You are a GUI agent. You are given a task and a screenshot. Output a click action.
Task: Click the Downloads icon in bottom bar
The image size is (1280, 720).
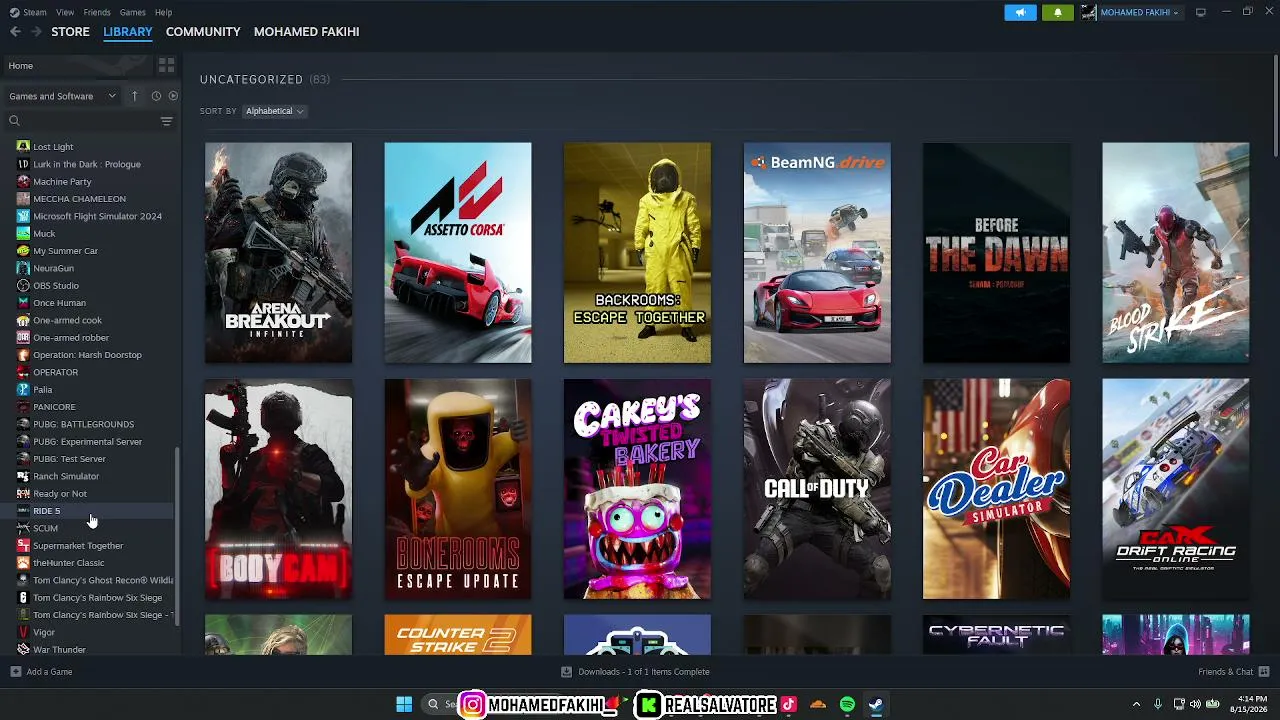(566, 672)
